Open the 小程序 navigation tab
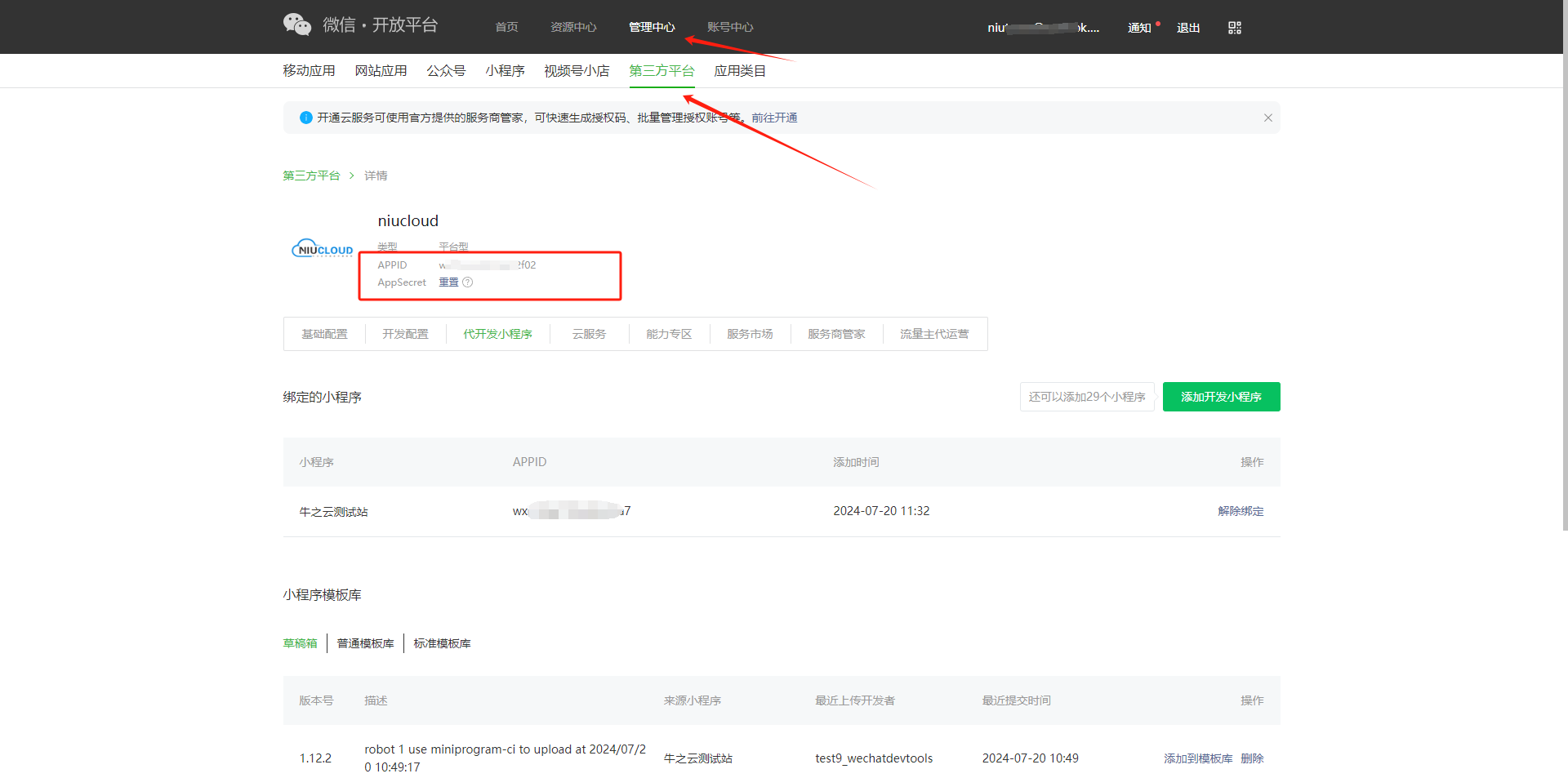The width and height of the screenshot is (1568, 778). [505, 71]
